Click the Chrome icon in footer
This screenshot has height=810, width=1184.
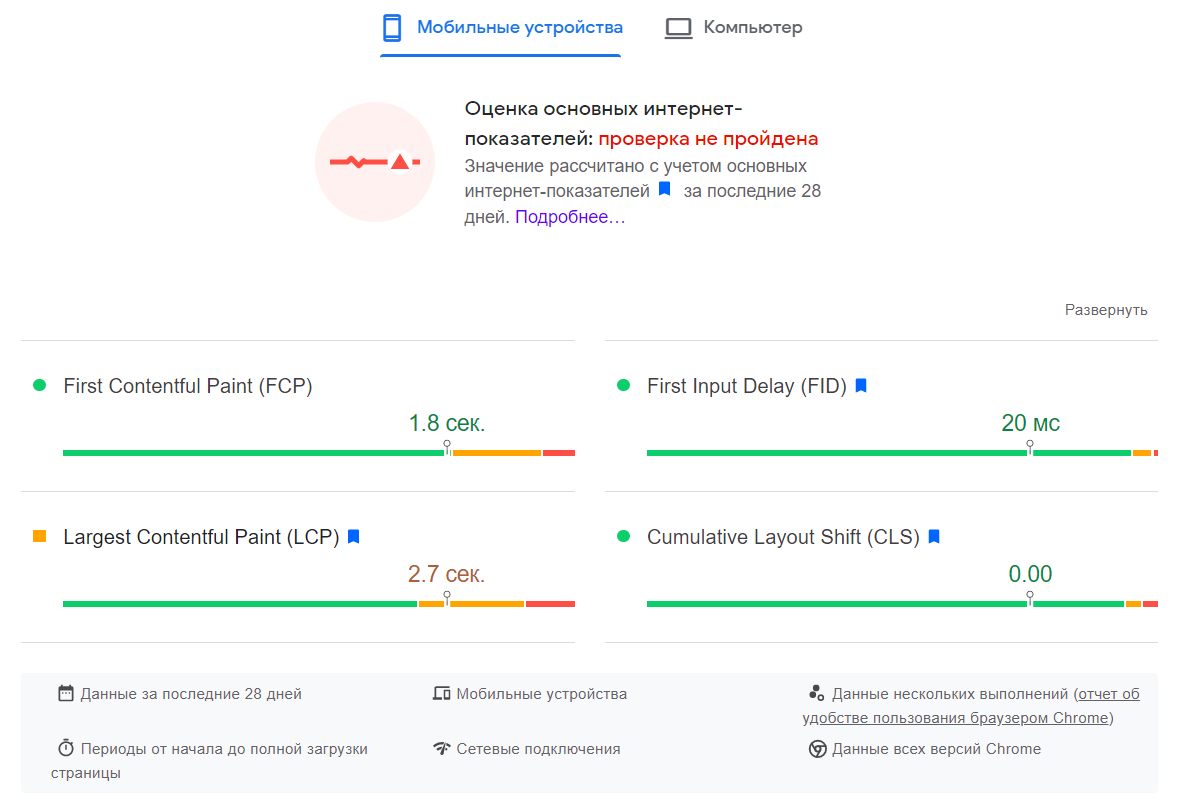[x=817, y=749]
